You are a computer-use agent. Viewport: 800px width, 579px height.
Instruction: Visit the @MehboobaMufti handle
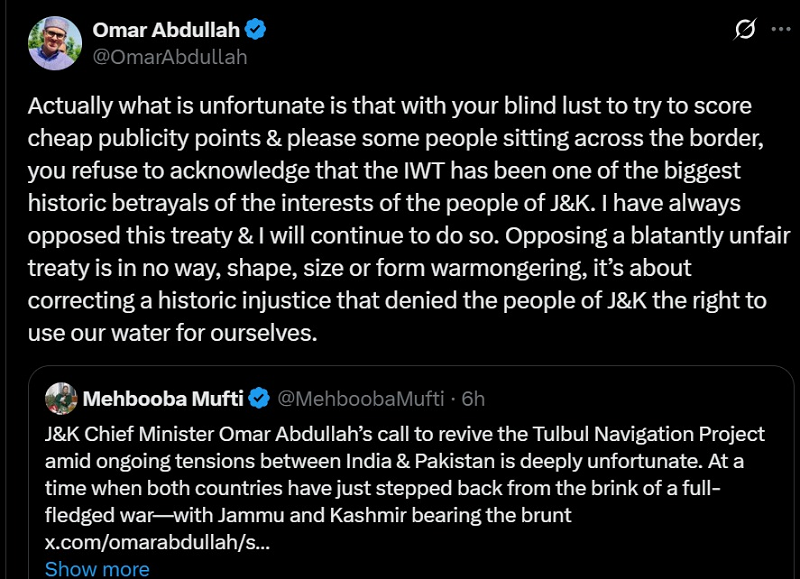coord(359,399)
